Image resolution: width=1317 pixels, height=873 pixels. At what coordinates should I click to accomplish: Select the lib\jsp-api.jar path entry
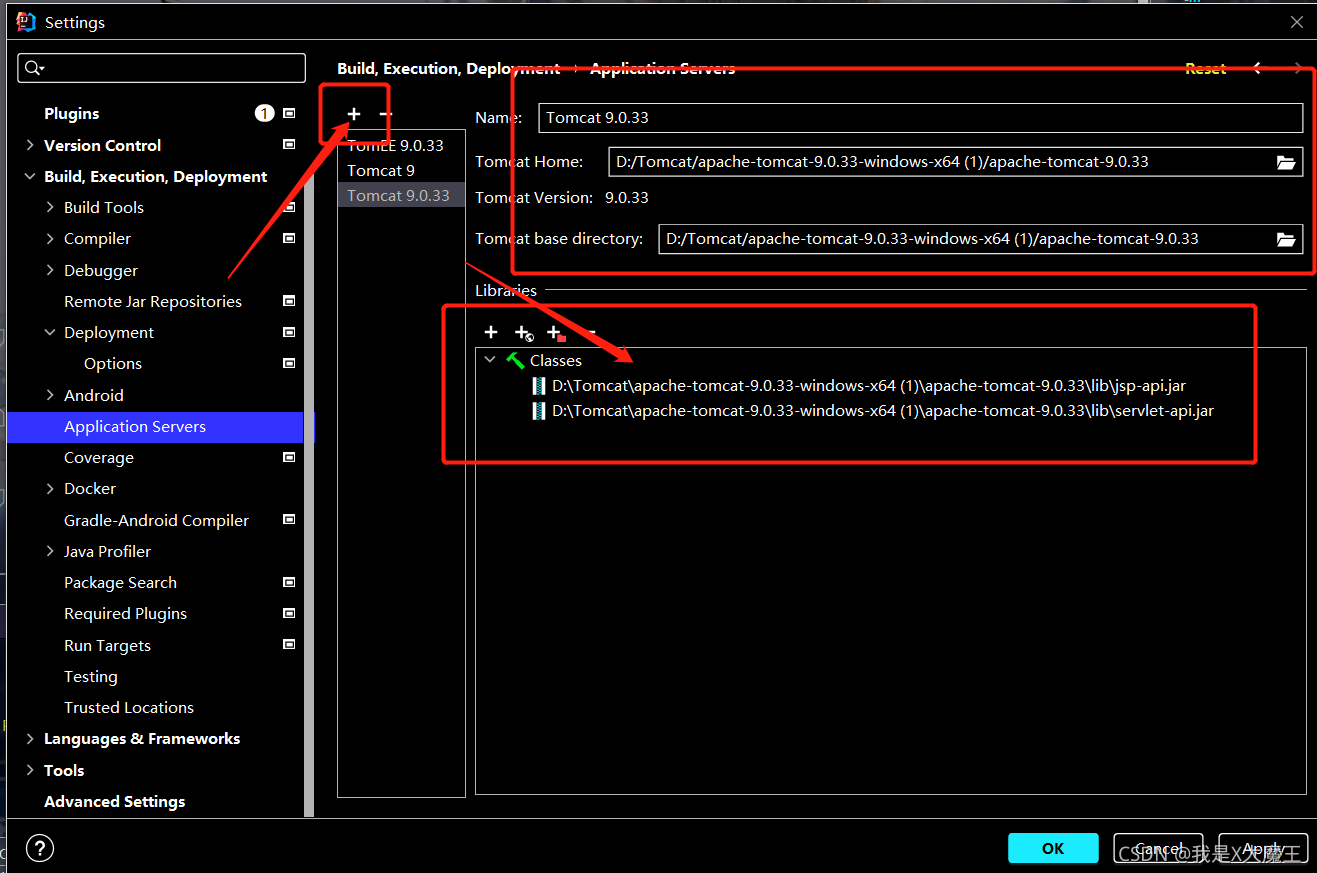pyautogui.click(x=869, y=386)
